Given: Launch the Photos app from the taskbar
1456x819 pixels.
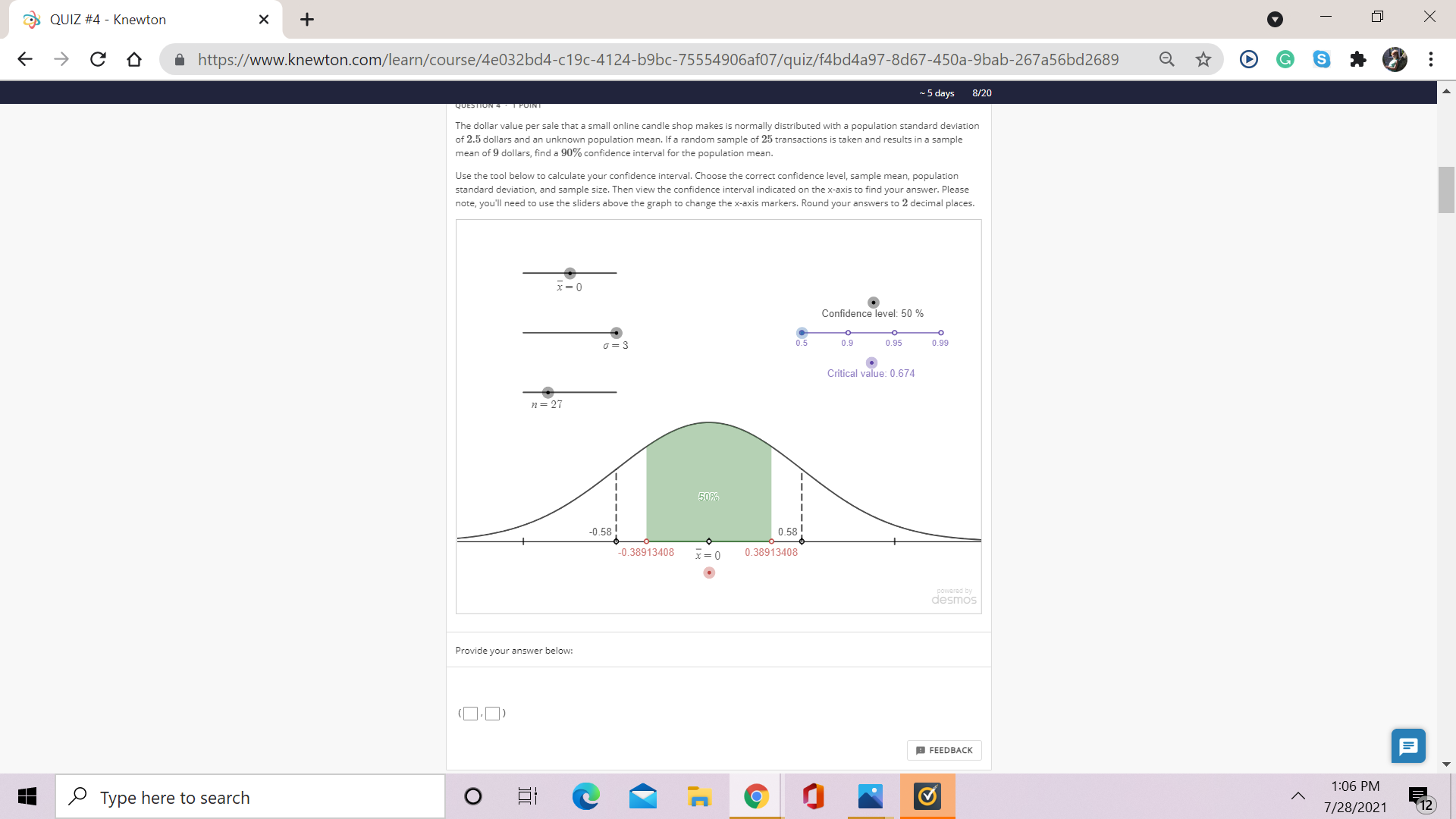Looking at the screenshot, I should pos(870,796).
